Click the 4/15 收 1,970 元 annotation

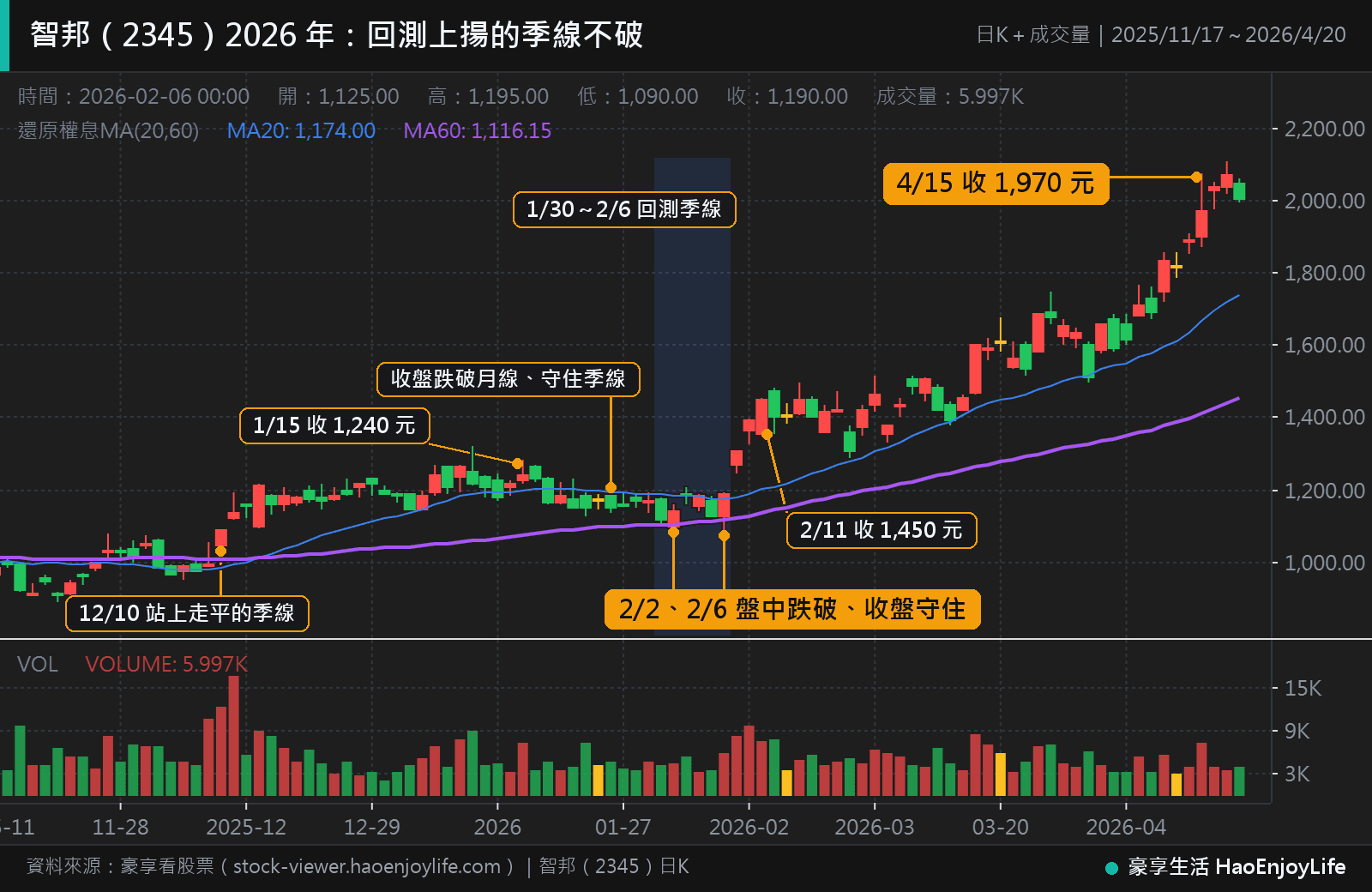tap(996, 184)
